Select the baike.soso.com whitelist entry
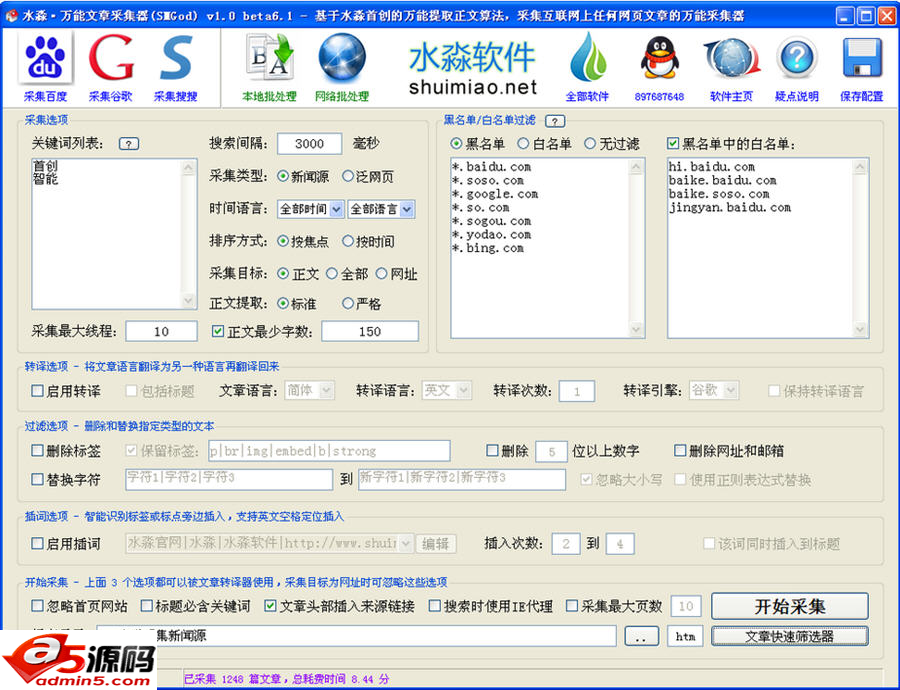 pos(719,194)
